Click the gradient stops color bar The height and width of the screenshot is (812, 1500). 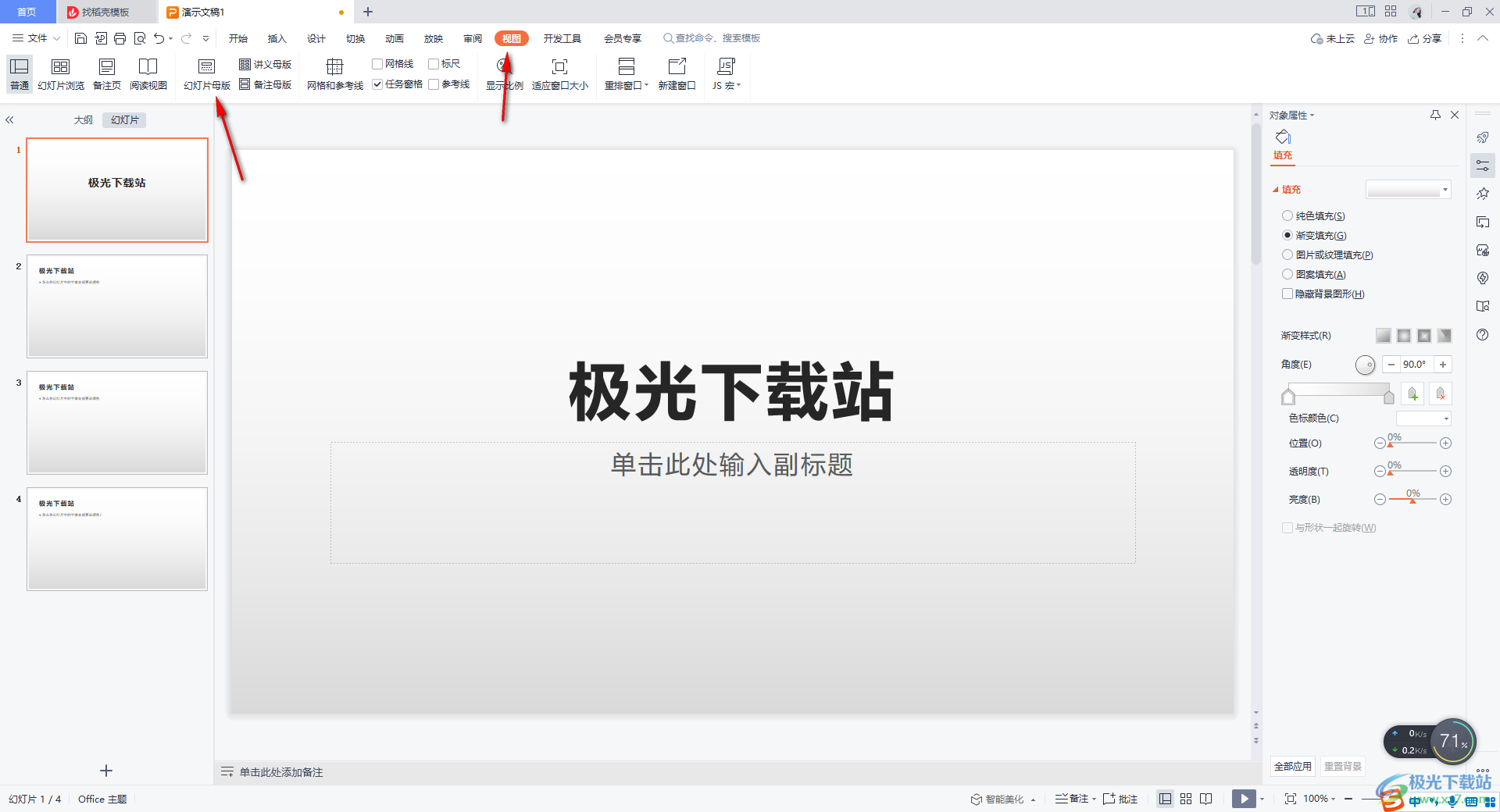coord(1338,390)
